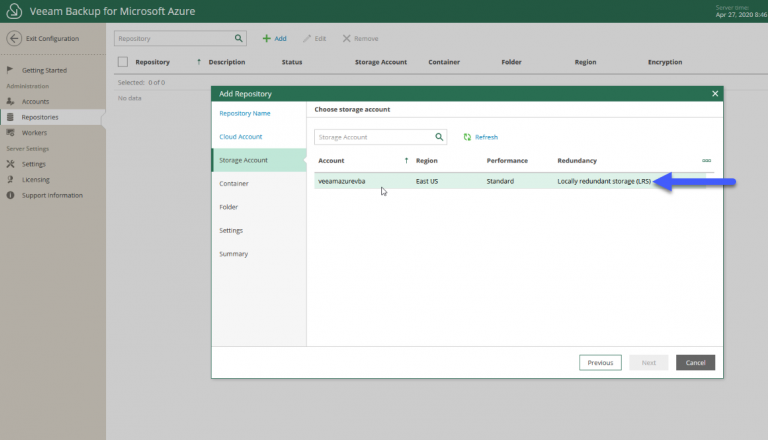The image size is (768, 440).
Task: Click the Next button
Action: click(x=648, y=363)
